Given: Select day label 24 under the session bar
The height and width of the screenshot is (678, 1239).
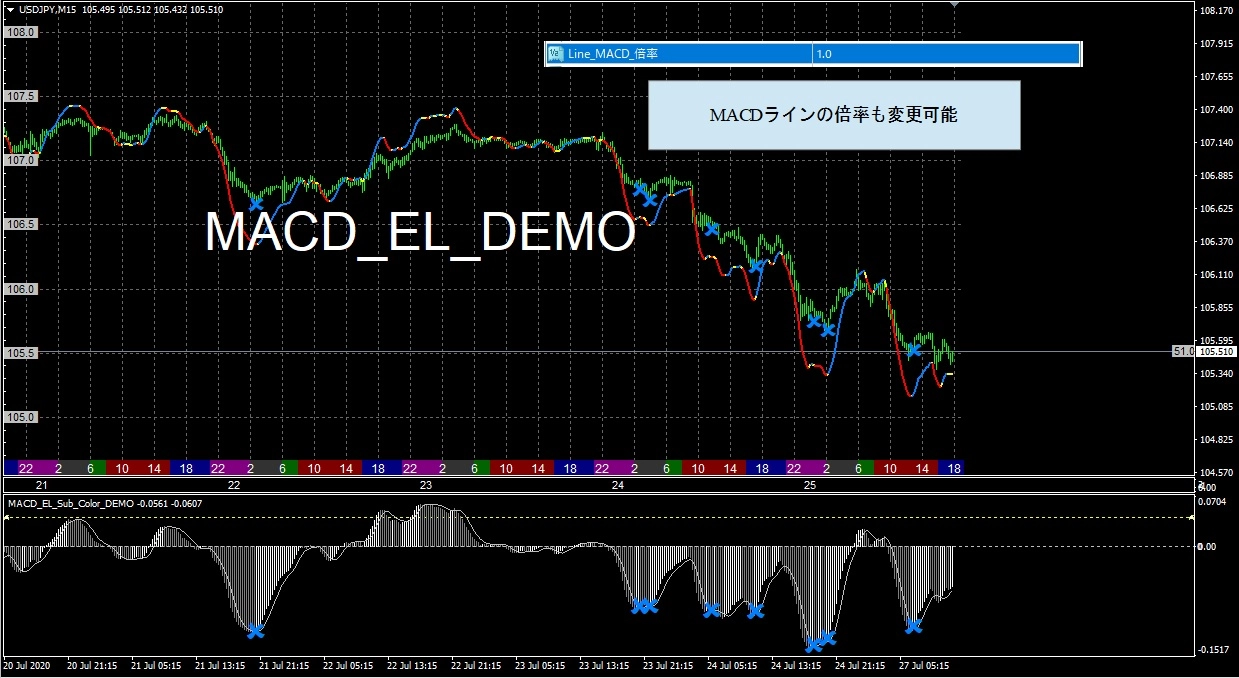Looking at the screenshot, I should coord(618,485).
